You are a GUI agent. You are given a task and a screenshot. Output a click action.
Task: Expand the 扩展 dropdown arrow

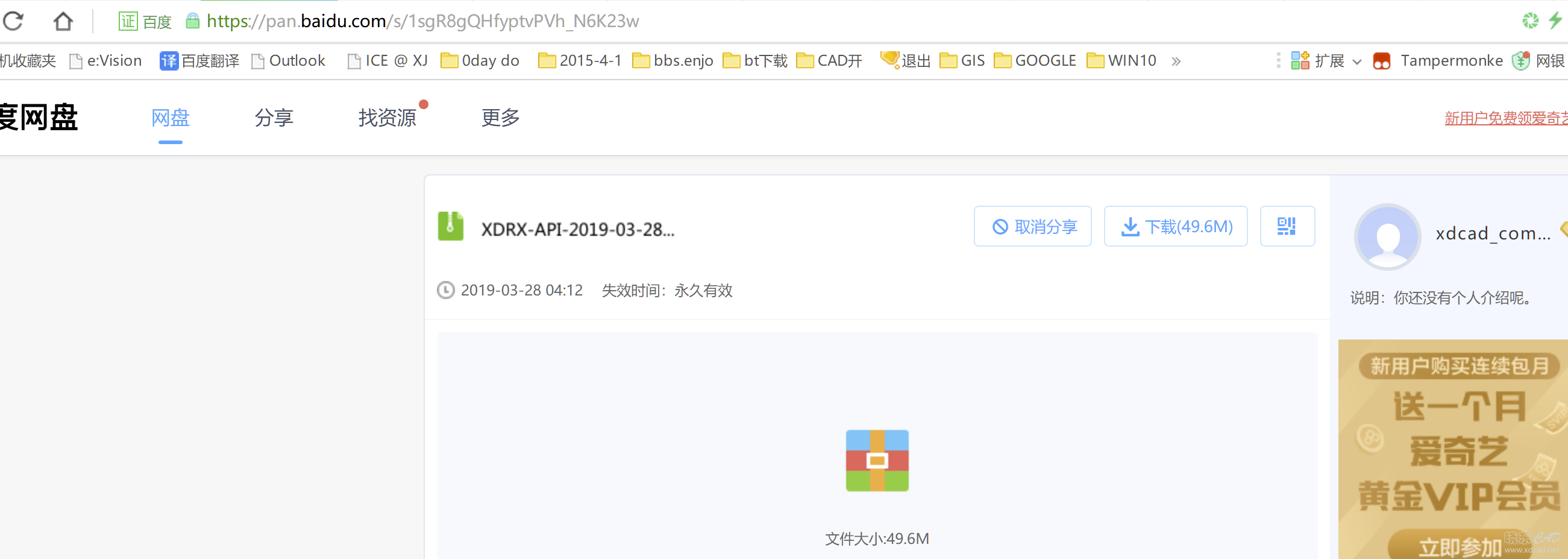(x=1356, y=62)
